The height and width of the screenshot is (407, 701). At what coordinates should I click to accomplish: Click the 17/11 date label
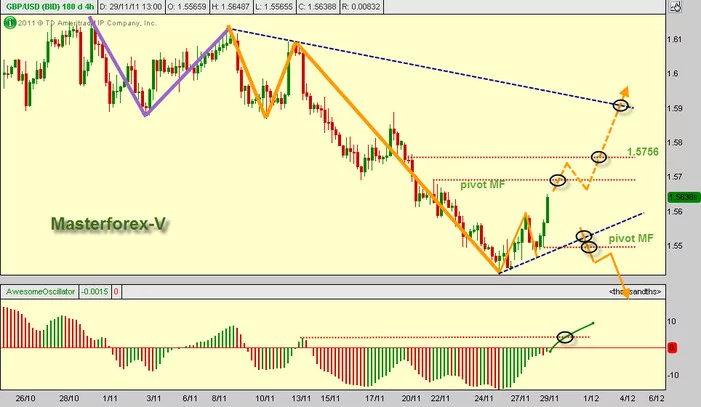tap(375, 398)
